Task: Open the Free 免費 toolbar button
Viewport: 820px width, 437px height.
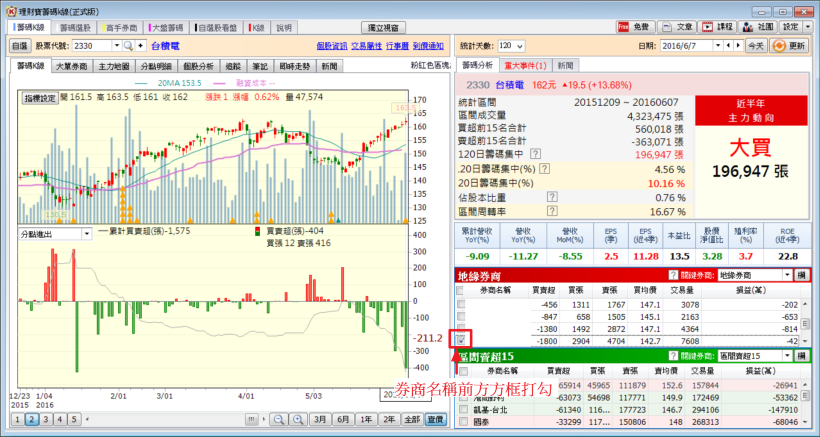Action: (635, 27)
